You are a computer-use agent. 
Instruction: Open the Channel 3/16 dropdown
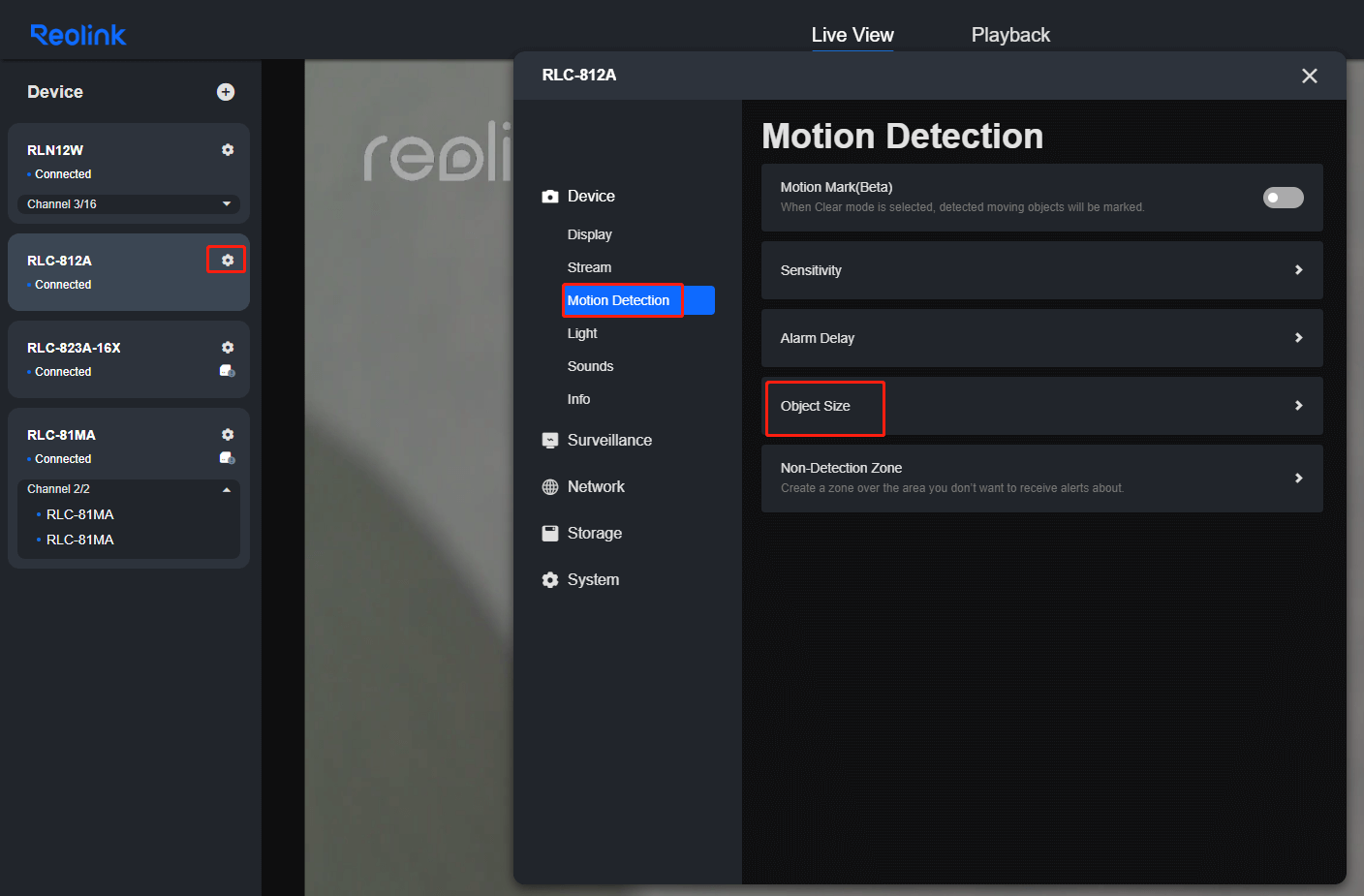pos(129,204)
